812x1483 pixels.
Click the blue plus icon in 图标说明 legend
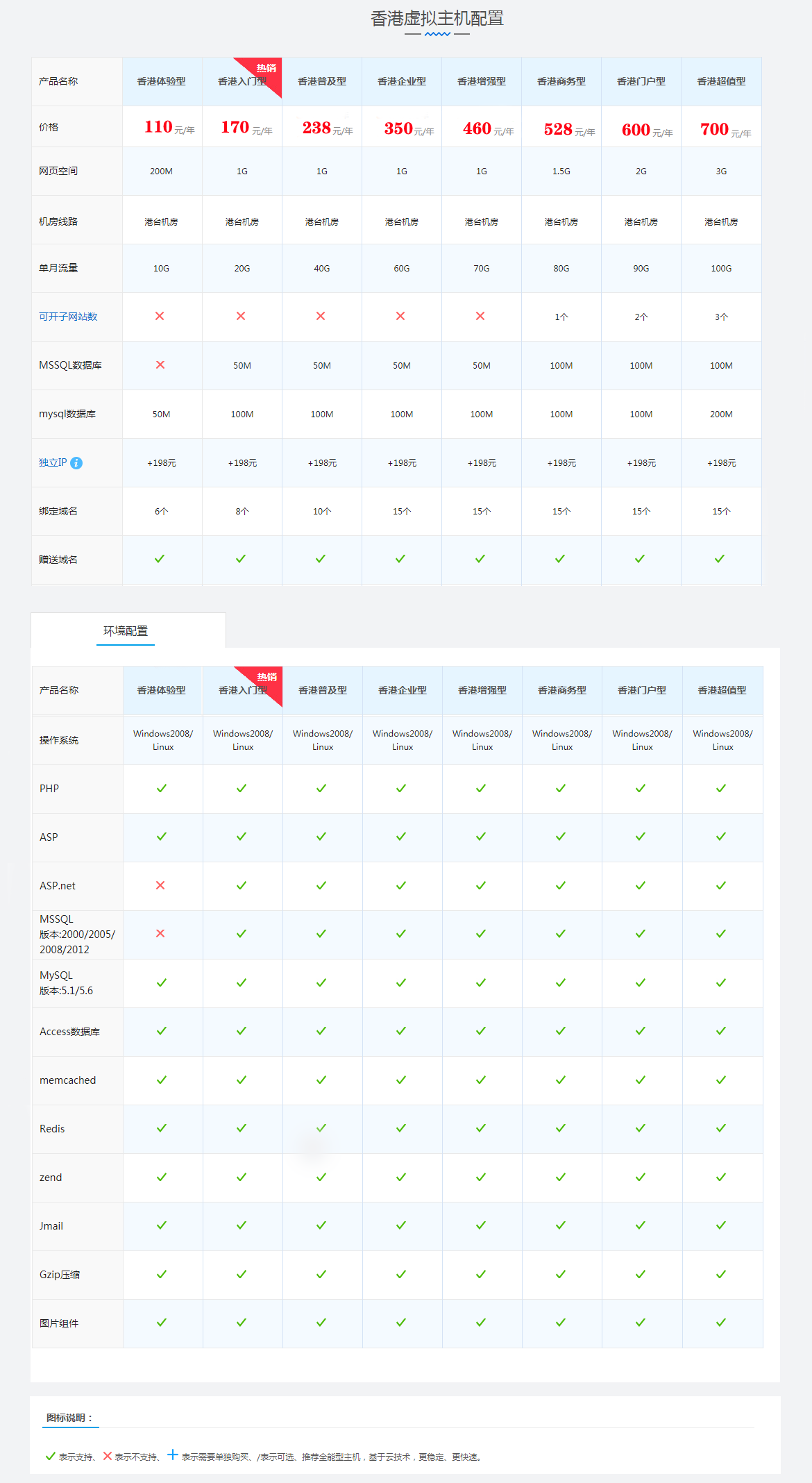point(173,1455)
